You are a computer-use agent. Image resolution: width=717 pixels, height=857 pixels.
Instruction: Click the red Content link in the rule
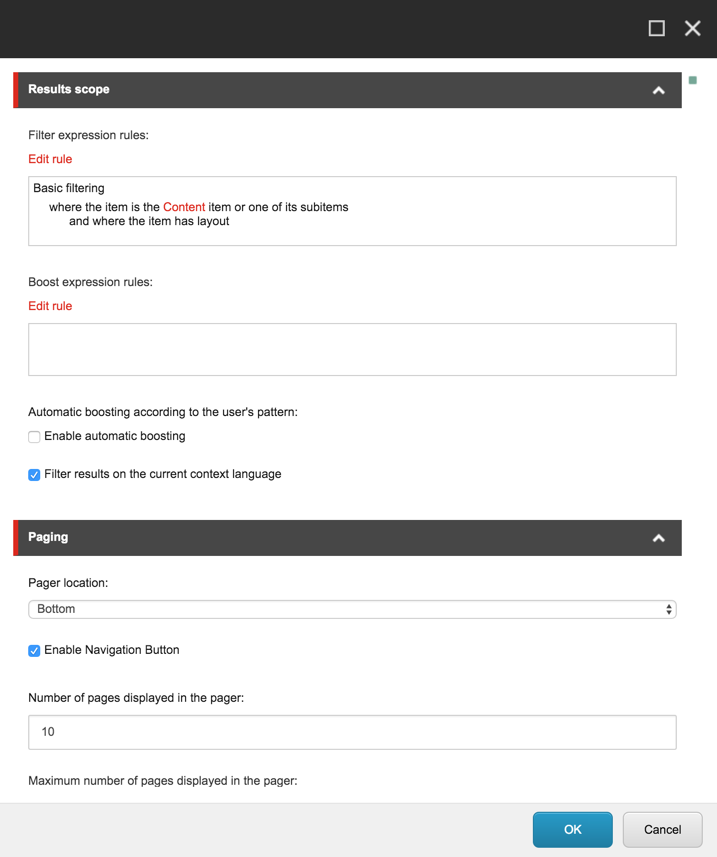pos(184,207)
